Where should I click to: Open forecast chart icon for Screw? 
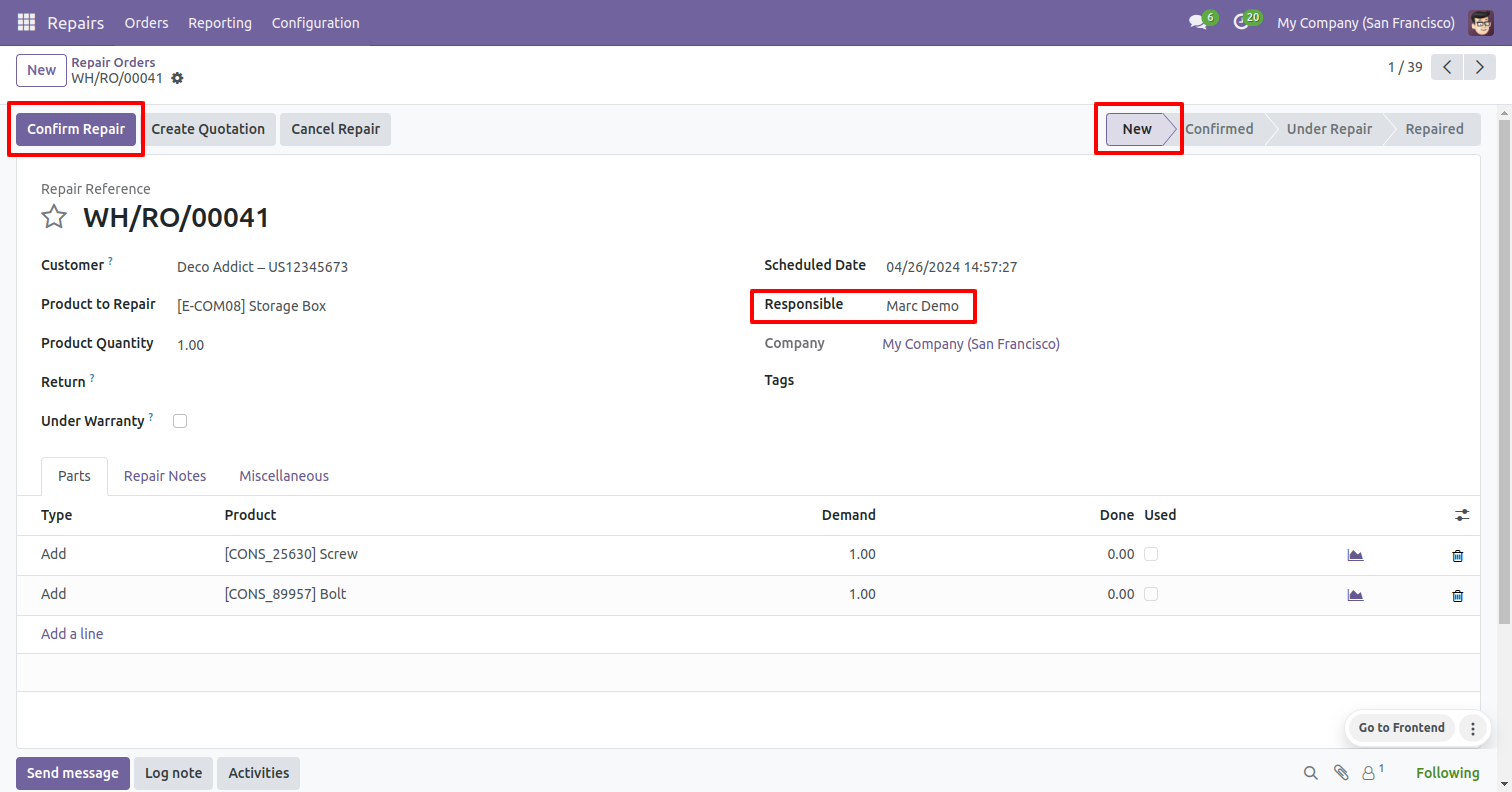pyautogui.click(x=1355, y=555)
